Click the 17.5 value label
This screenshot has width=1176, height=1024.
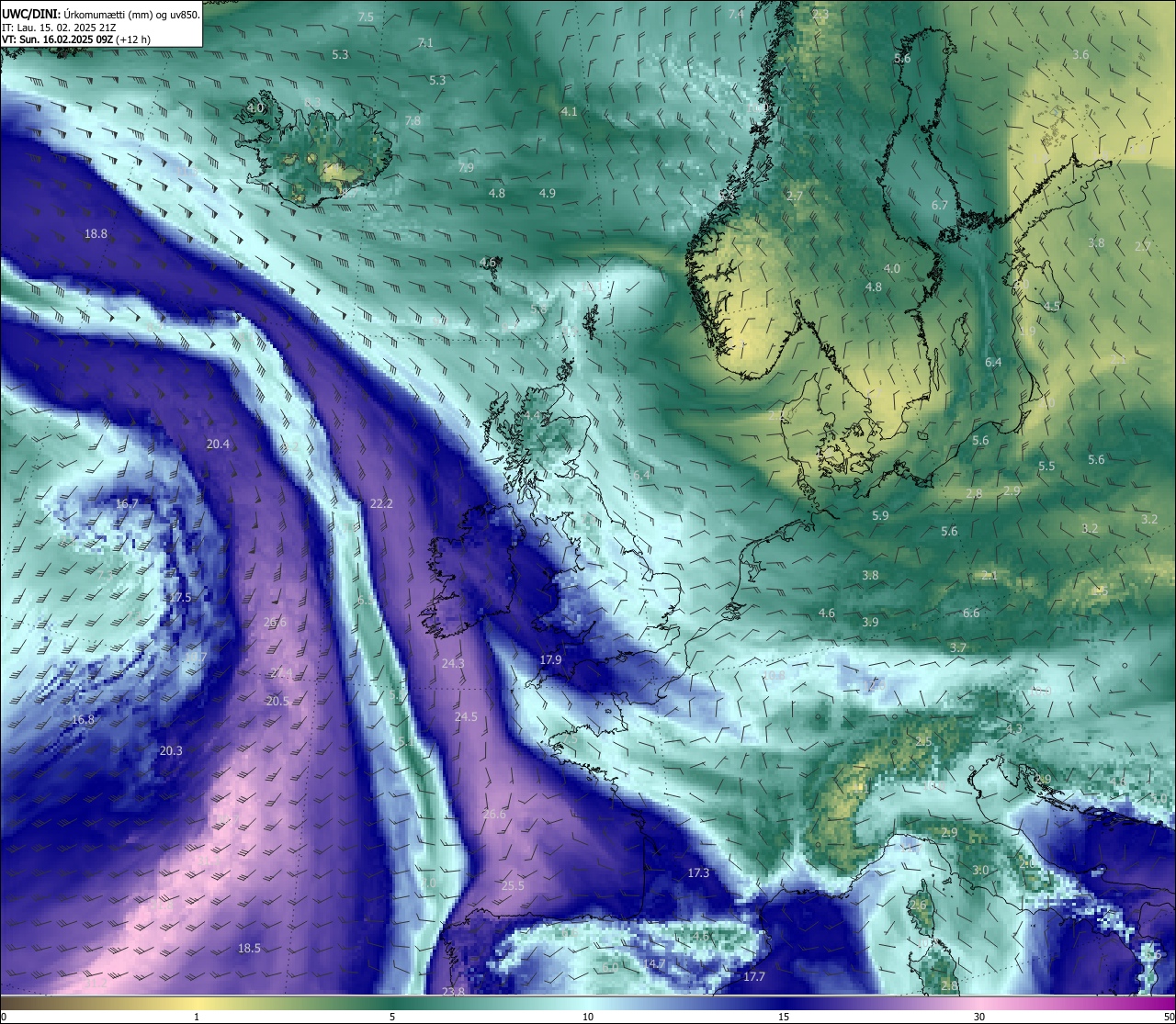pyautogui.click(x=180, y=598)
